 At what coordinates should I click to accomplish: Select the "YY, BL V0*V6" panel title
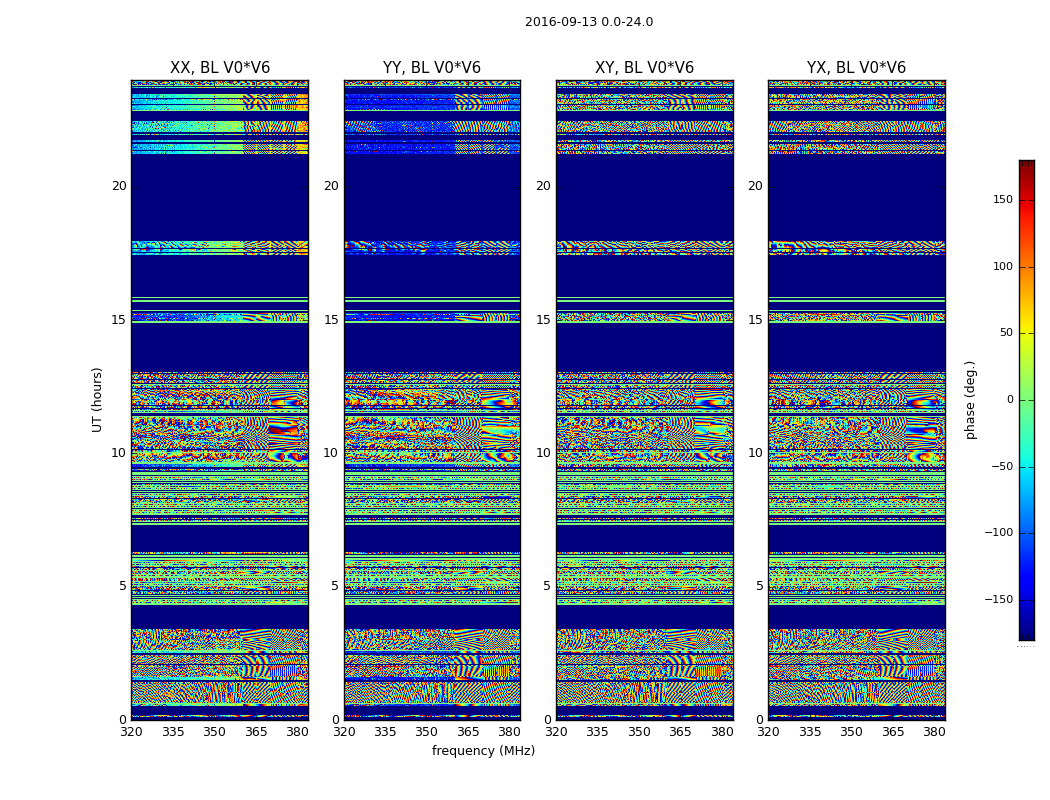[x=432, y=68]
